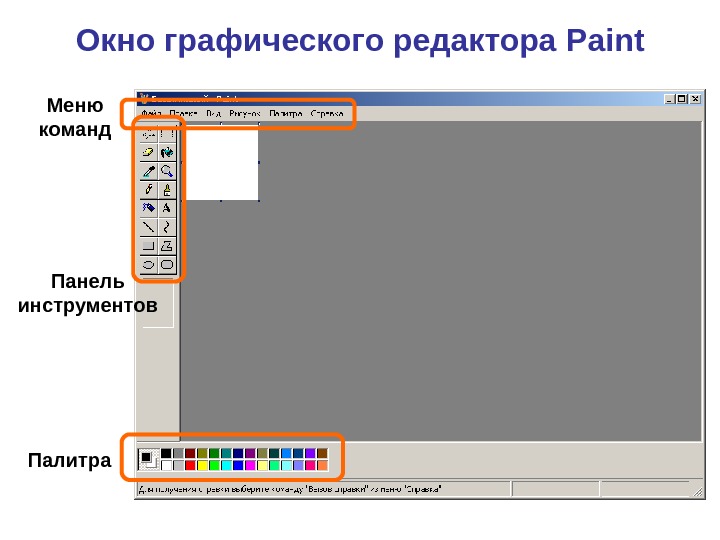Click the status bar help text
Screen dimensions: 720x540
click(290, 489)
